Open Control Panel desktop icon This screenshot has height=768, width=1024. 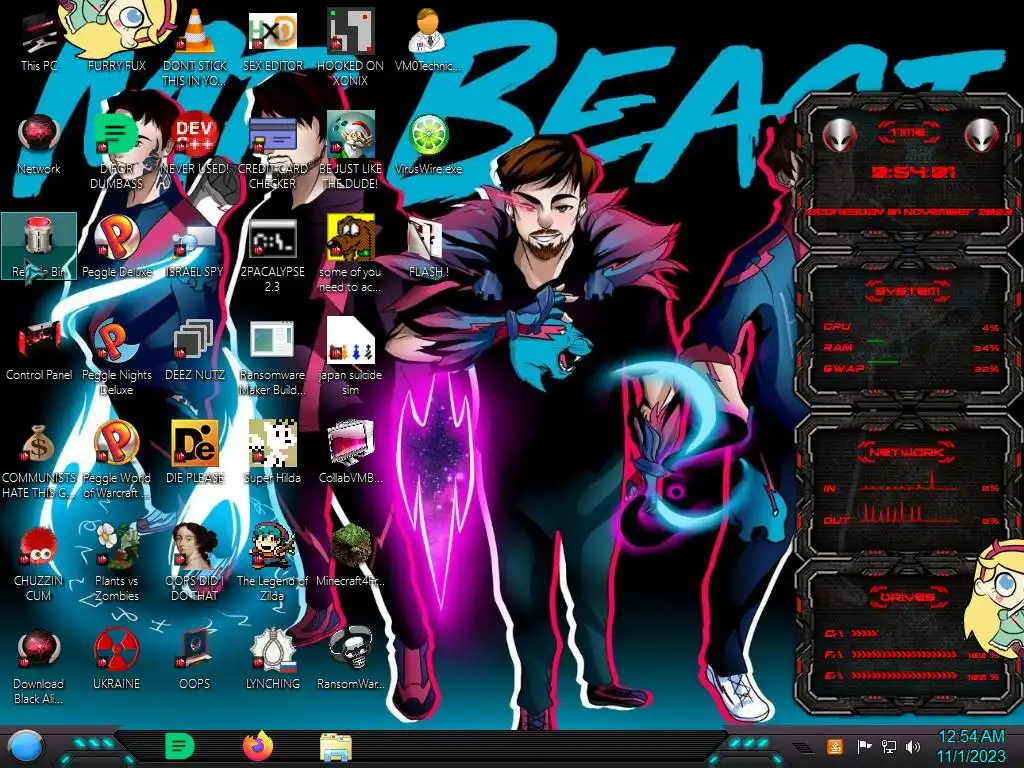tap(39, 351)
